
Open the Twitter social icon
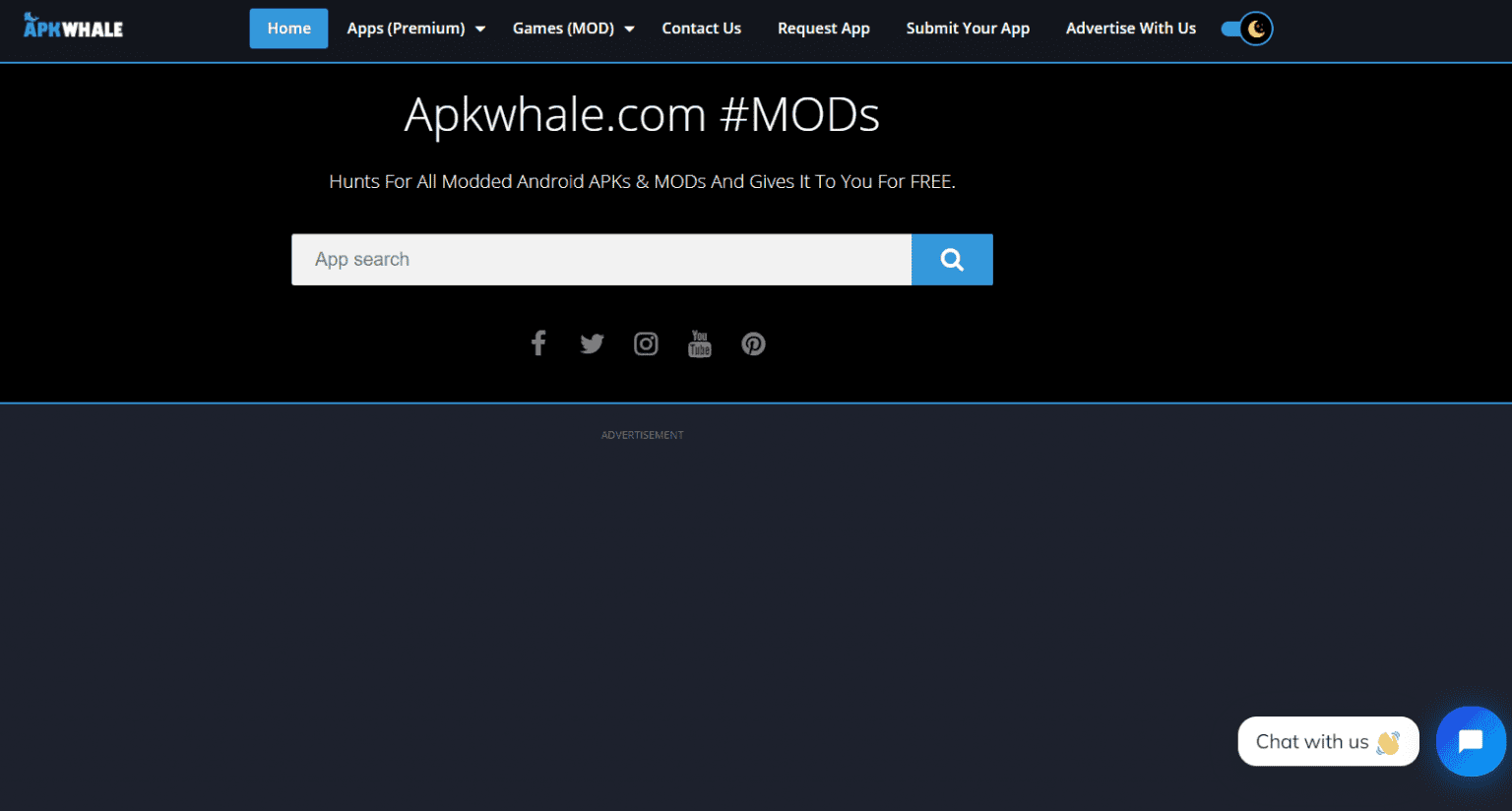coord(592,343)
